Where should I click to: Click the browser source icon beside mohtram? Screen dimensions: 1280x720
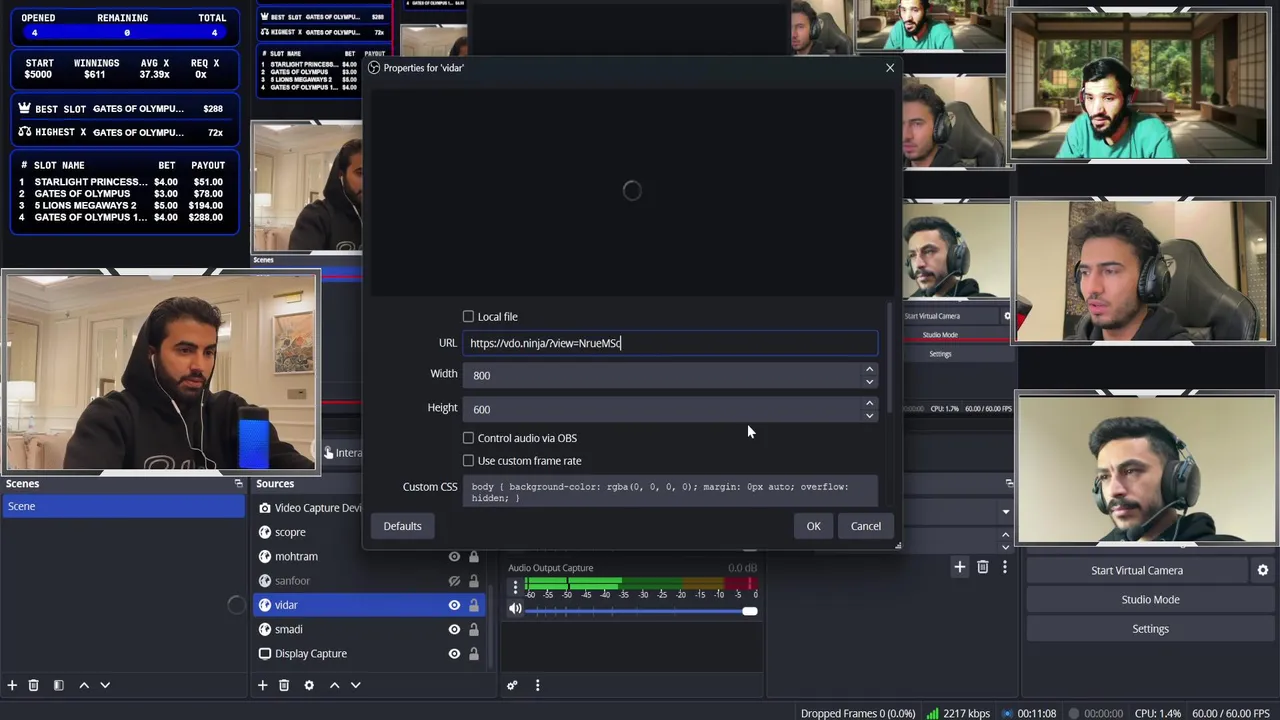265,556
